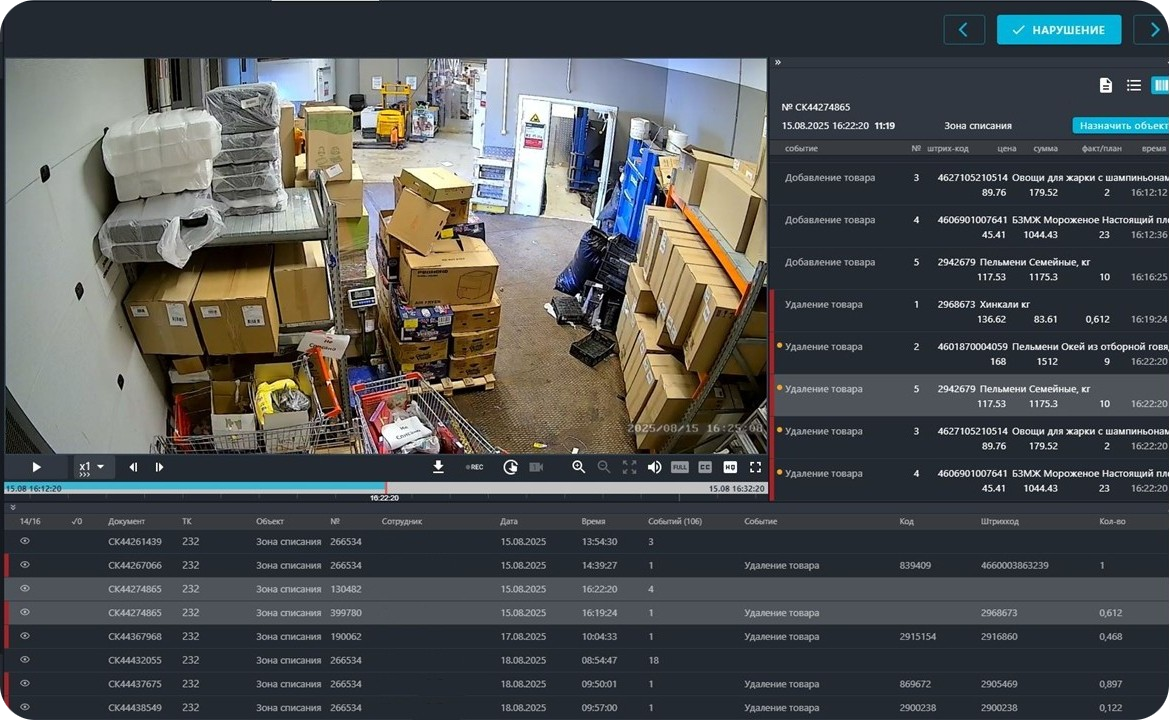Click the zoom in magnifier icon
The width and height of the screenshot is (1169, 720).
tap(578, 467)
